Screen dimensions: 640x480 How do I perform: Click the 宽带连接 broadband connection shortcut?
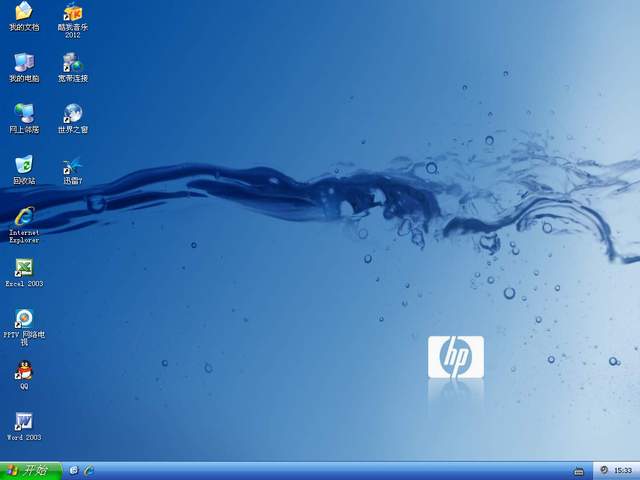click(72, 63)
